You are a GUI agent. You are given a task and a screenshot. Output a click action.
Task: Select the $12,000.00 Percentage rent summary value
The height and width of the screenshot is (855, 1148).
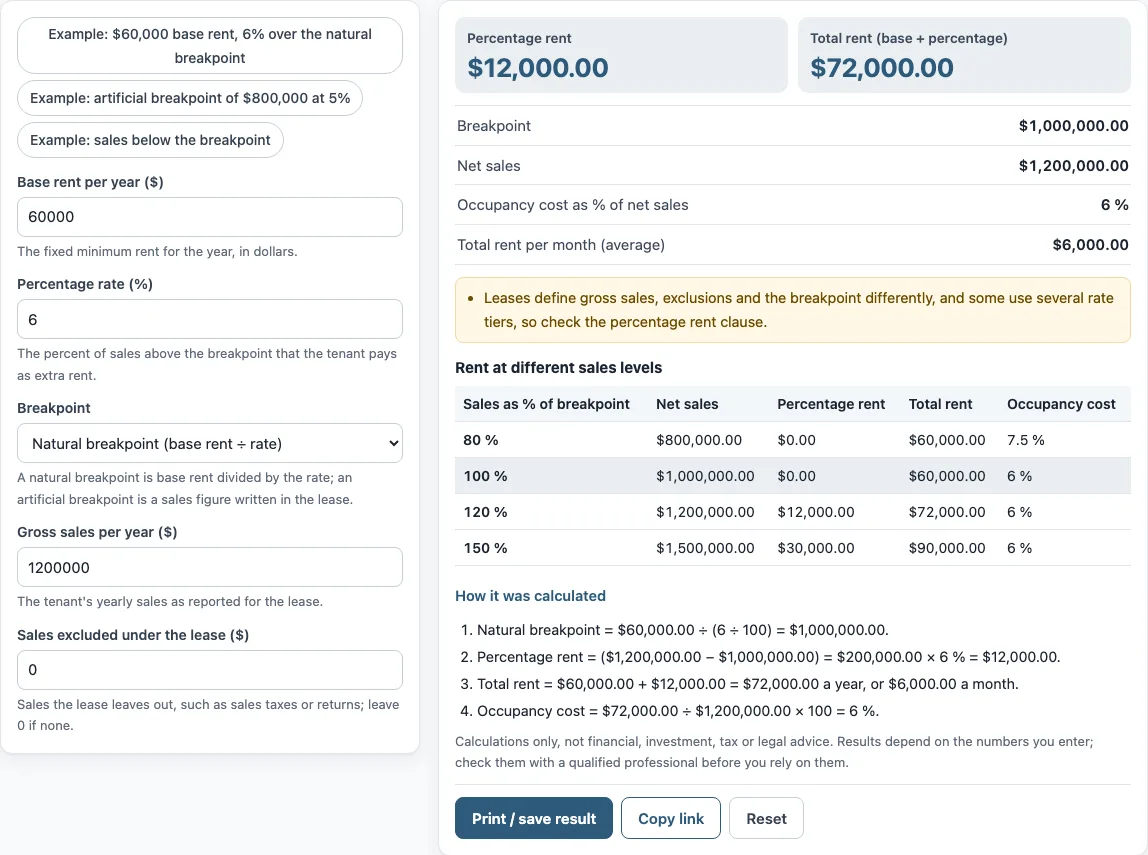point(537,68)
